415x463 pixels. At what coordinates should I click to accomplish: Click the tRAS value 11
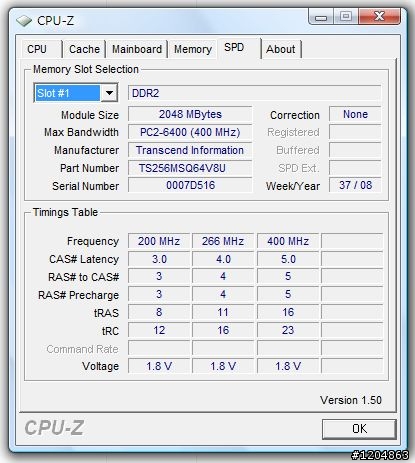[x=223, y=312]
